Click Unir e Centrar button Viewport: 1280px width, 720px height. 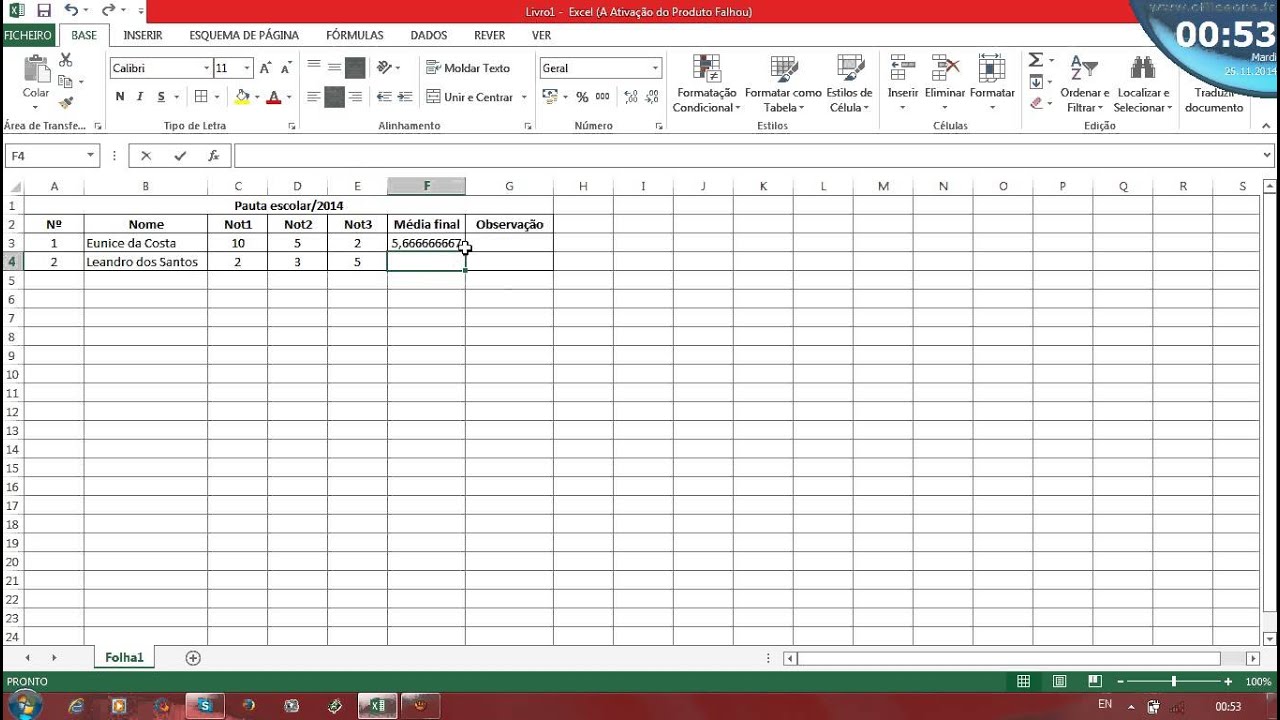pyautogui.click(x=470, y=97)
